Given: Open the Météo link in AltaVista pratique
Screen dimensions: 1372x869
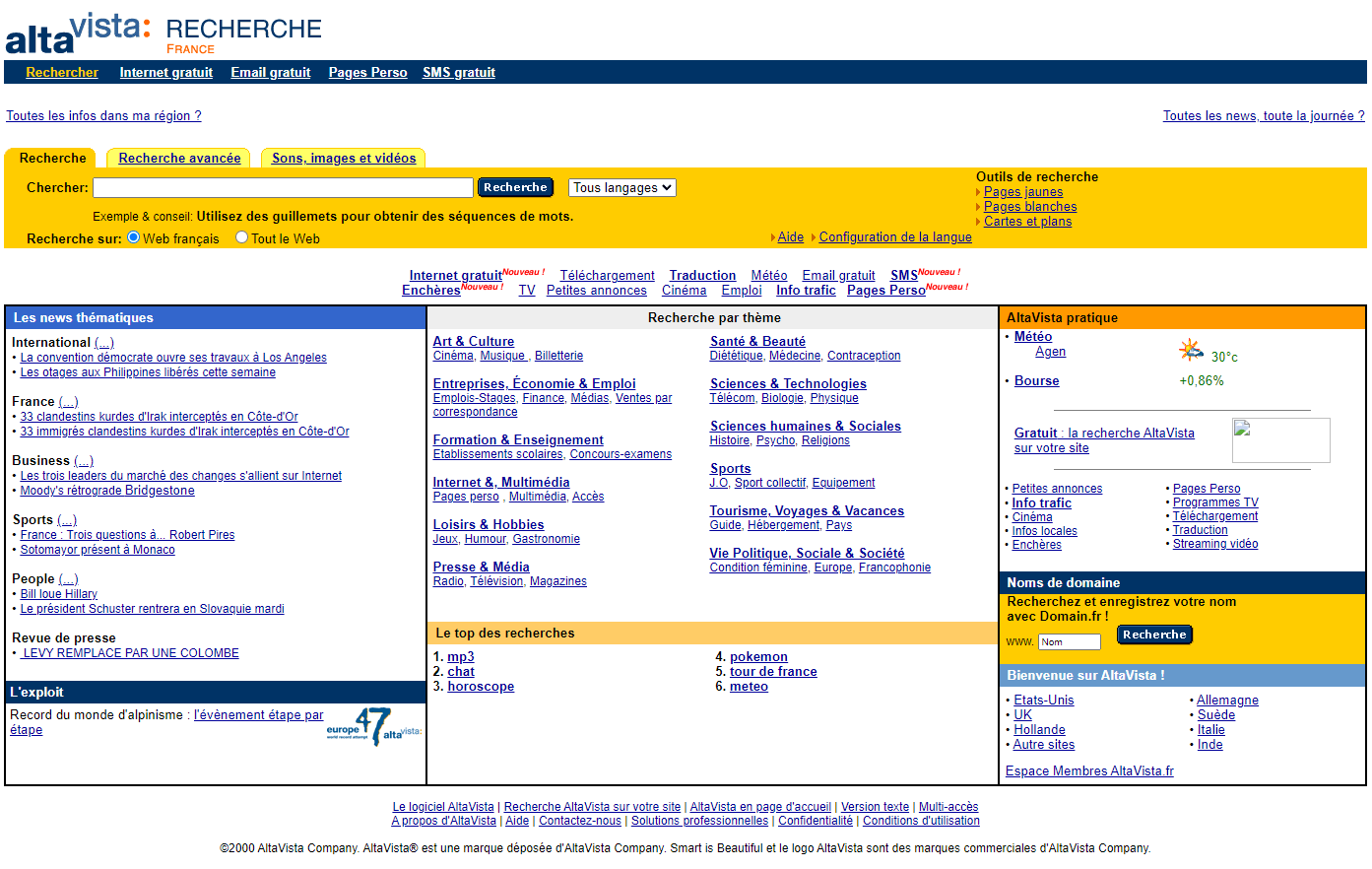Looking at the screenshot, I should coord(1033,336).
